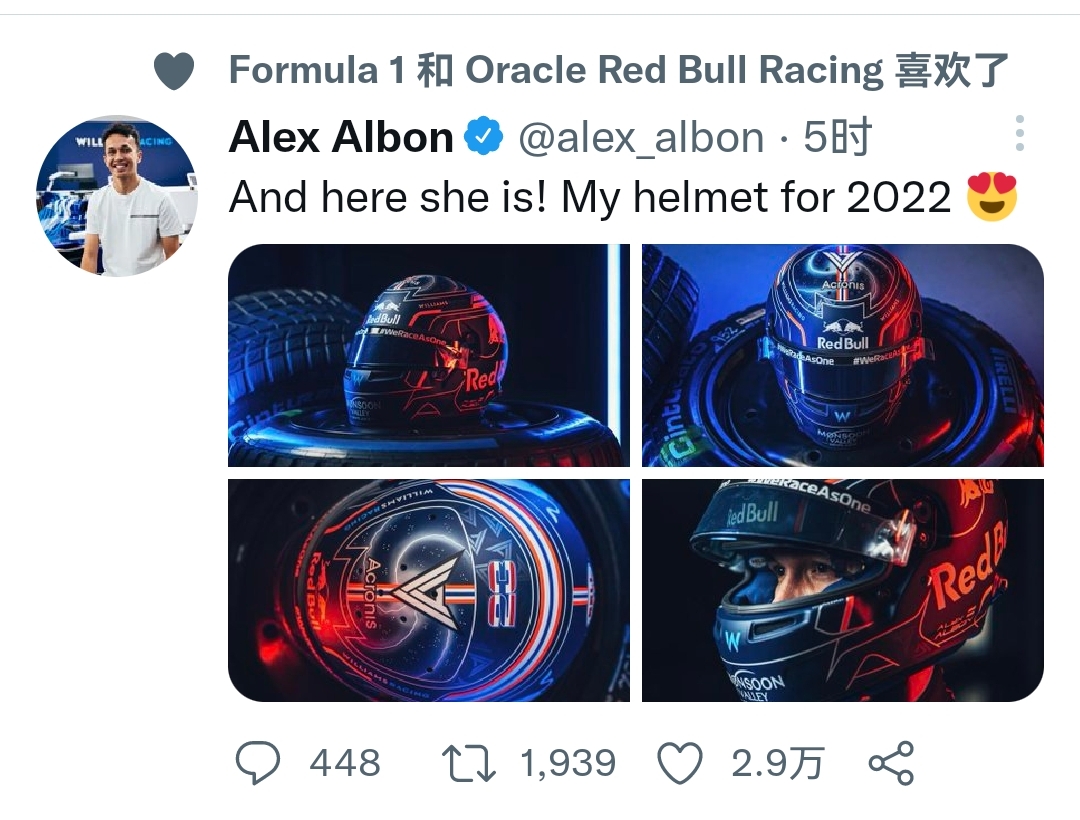The image size is (1080, 820).
Task: Open top-right front-view helmet photo
Action: (x=842, y=355)
